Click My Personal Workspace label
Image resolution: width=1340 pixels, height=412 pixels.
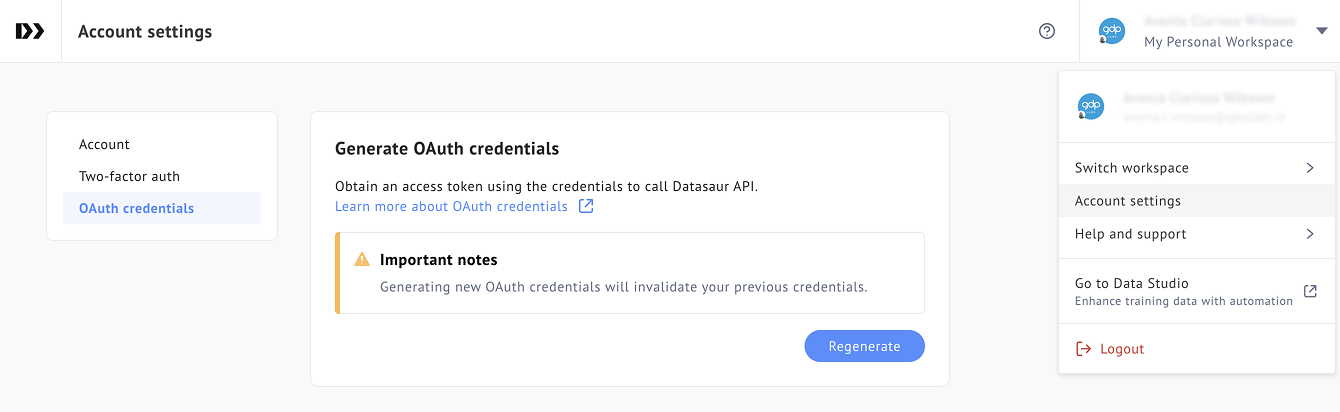(1218, 42)
